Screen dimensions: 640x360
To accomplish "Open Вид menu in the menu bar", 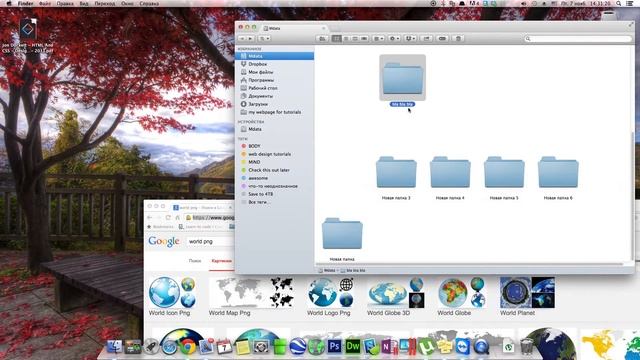I will (84, 3).
